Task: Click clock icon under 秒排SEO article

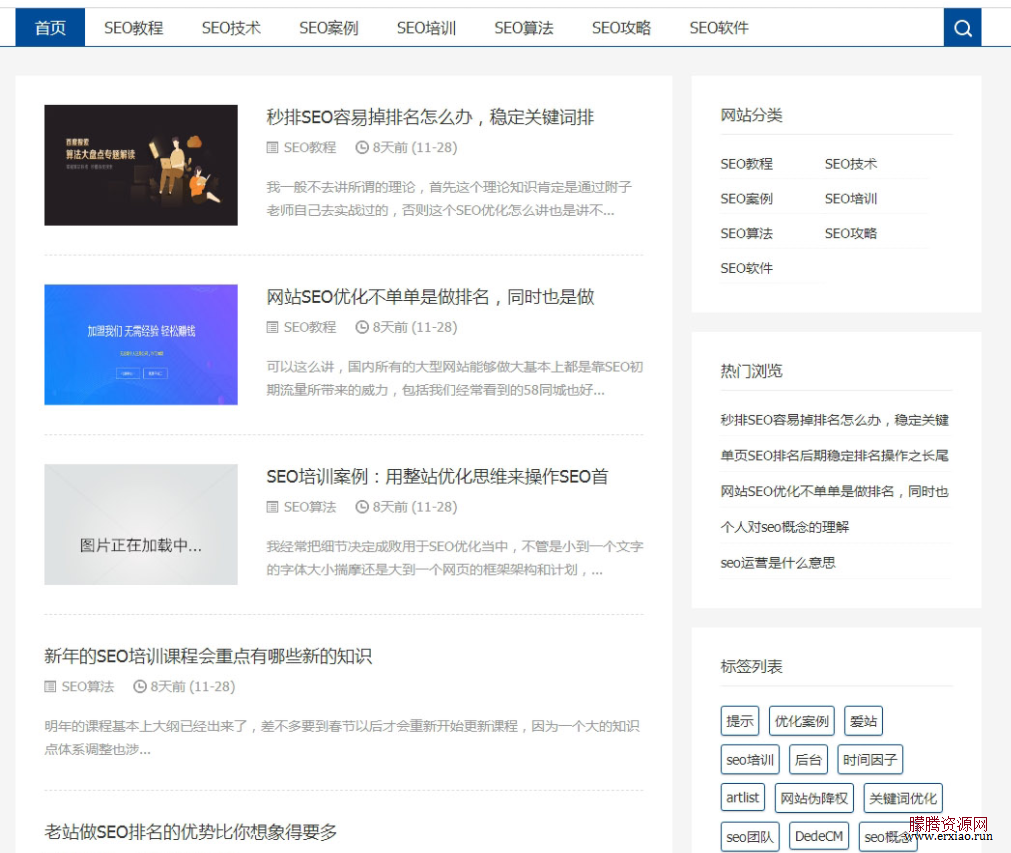Action: (362, 148)
